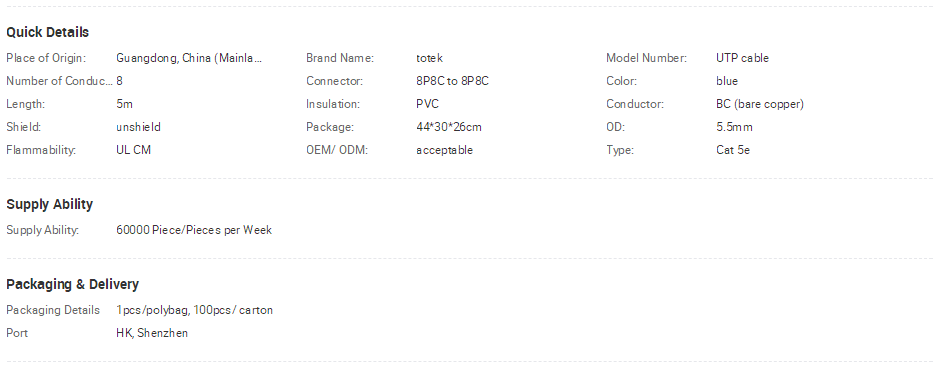
Task: Click the Port value HK, Shenzhen
Action: point(152,333)
